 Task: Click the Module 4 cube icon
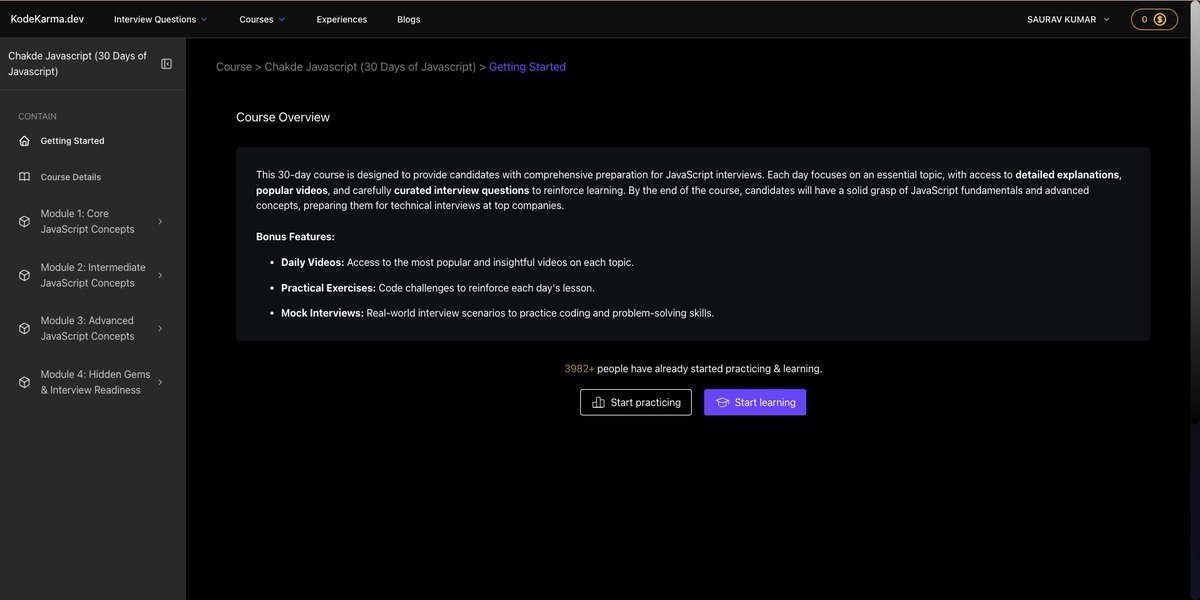pyautogui.click(x=25, y=382)
